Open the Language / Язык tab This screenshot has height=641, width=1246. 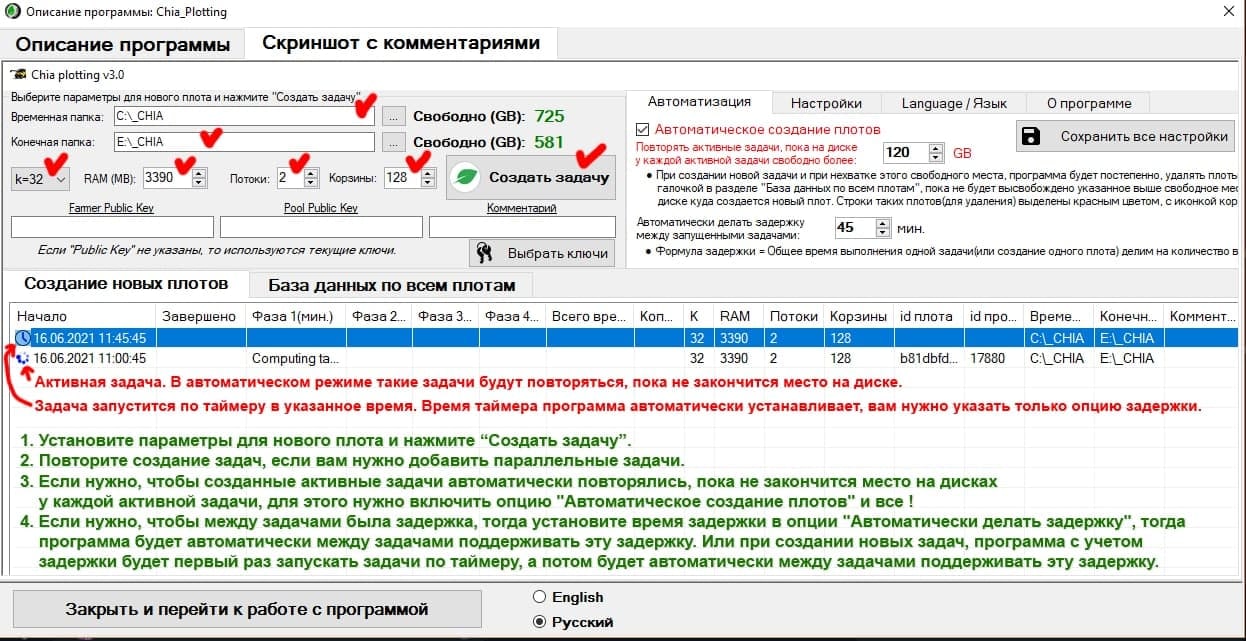click(953, 103)
